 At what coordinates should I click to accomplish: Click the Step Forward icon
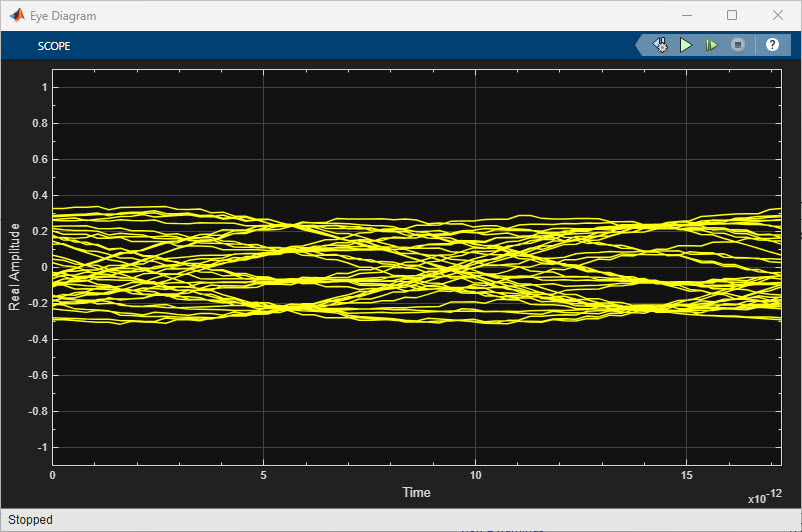click(712, 45)
